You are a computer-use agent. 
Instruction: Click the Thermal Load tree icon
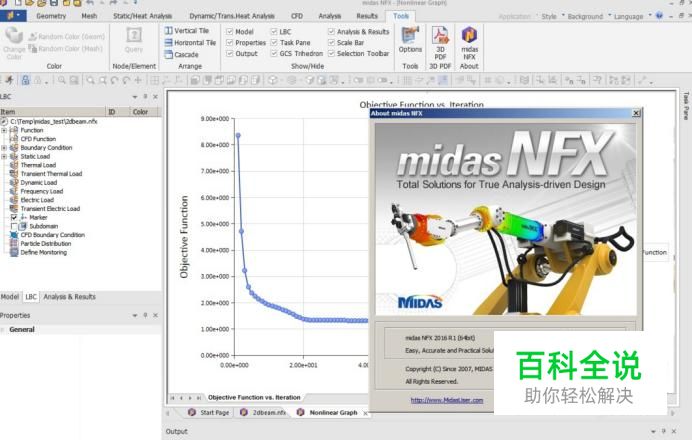coord(14,165)
